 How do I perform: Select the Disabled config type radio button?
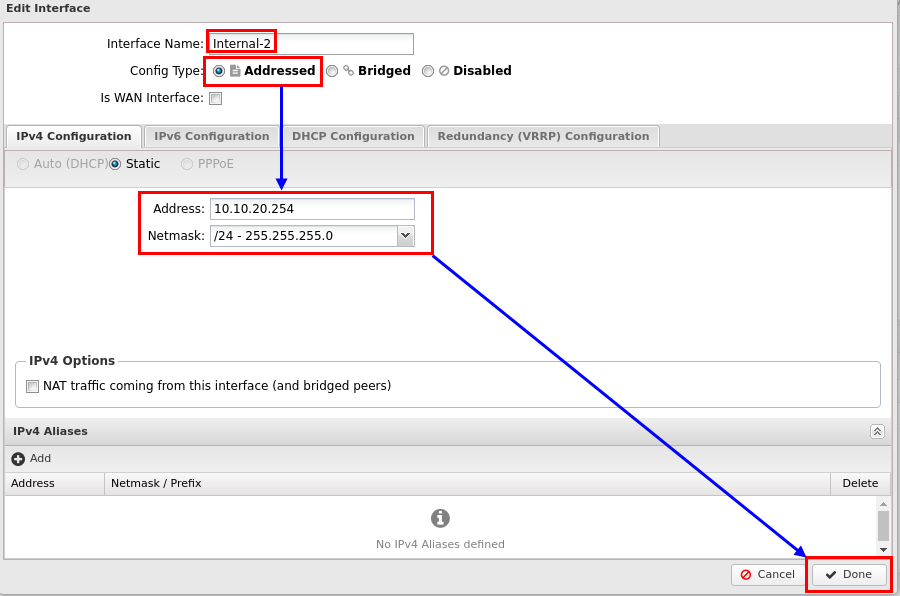(x=428, y=71)
